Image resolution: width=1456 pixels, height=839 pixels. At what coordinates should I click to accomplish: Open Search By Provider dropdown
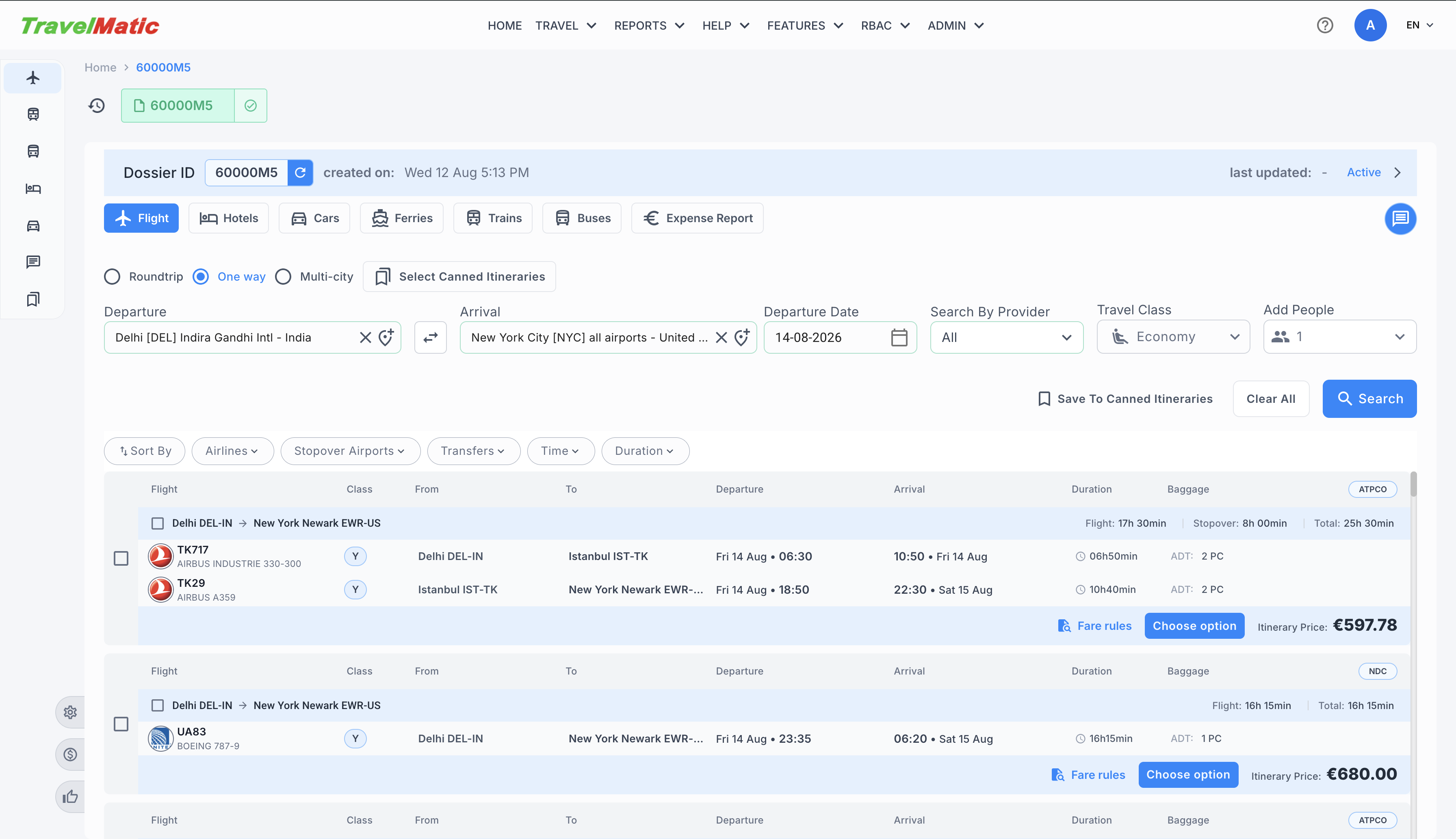point(1006,337)
